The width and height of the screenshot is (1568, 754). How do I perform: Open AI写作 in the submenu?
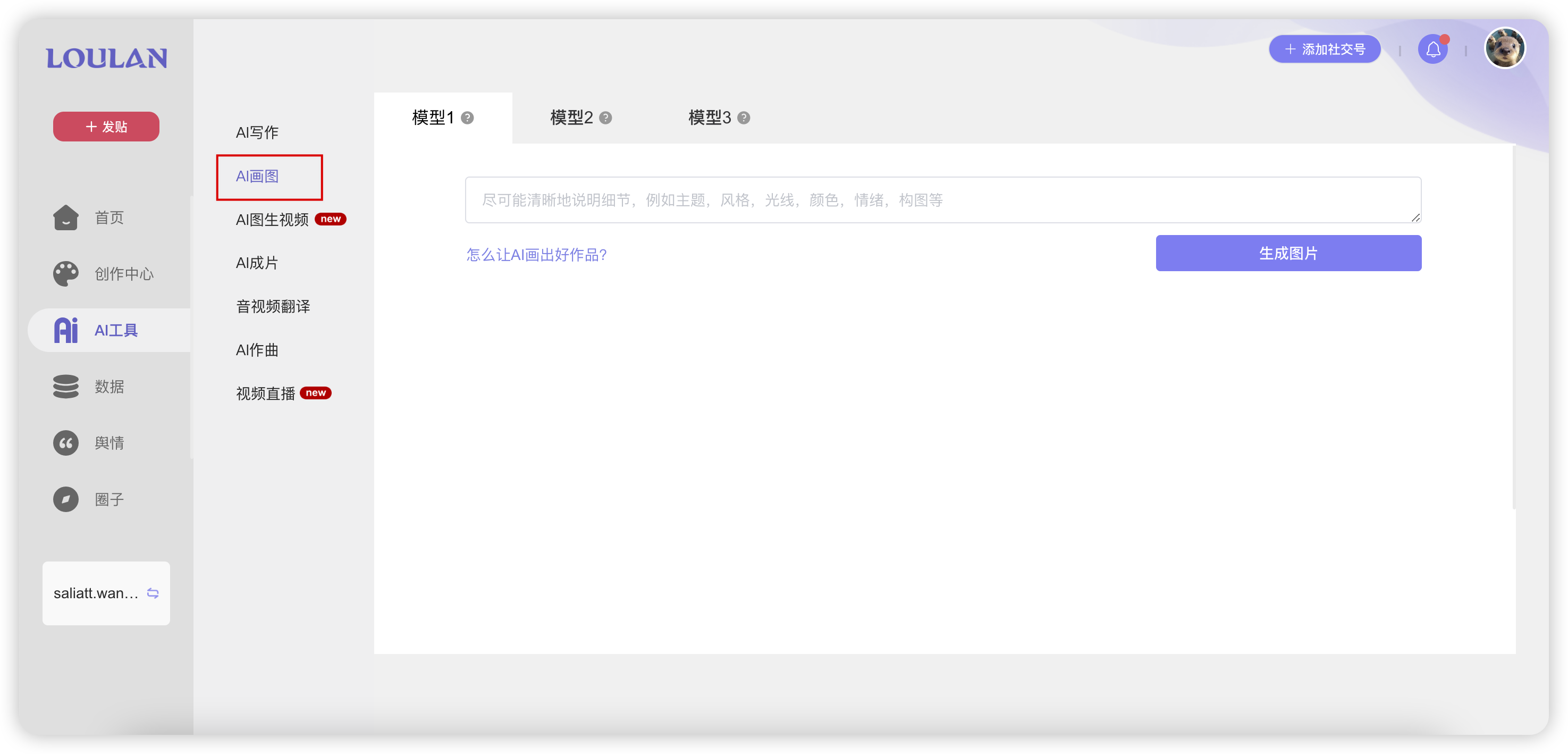(257, 132)
